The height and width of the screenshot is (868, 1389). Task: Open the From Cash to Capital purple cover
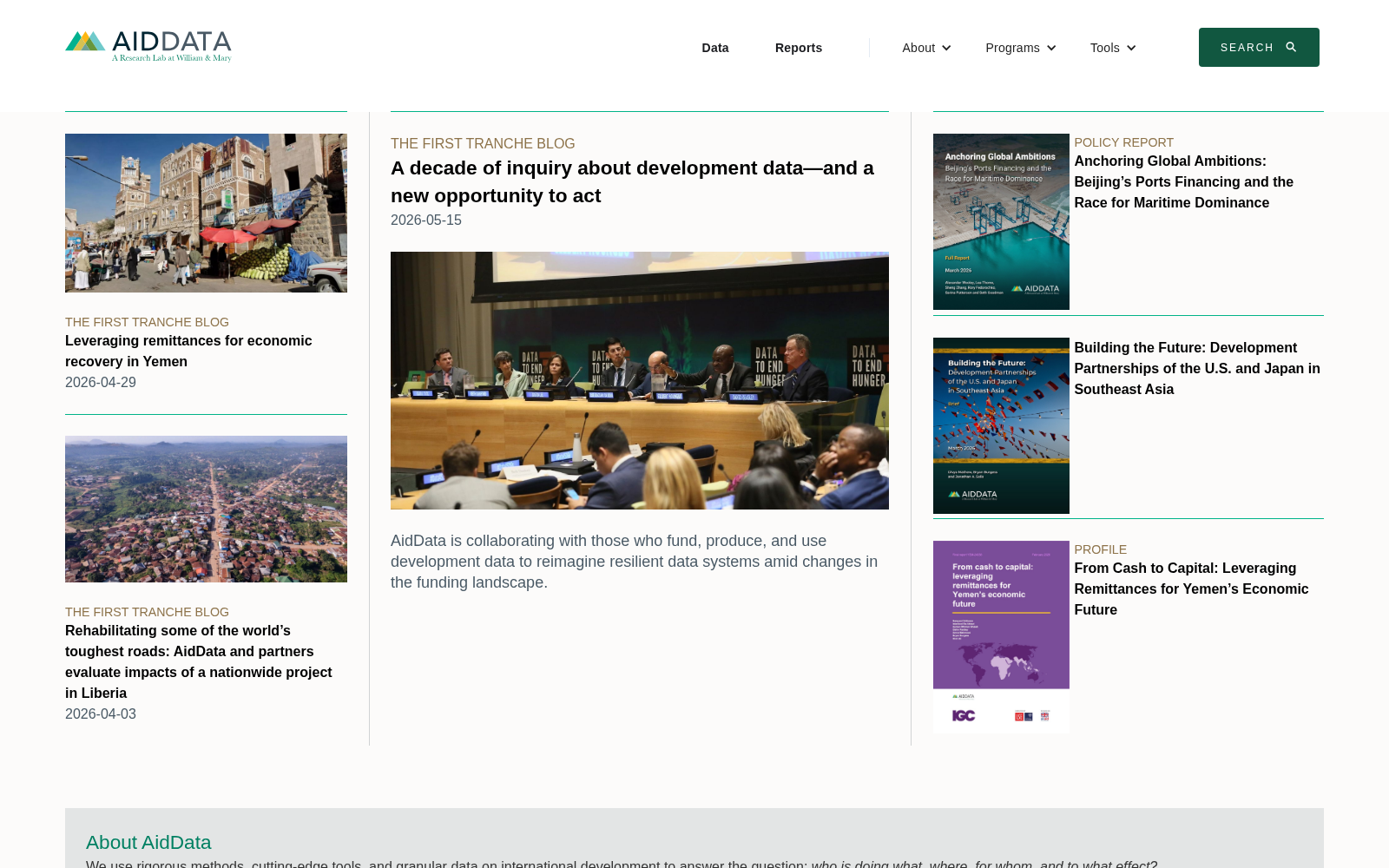coord(1001,637)
